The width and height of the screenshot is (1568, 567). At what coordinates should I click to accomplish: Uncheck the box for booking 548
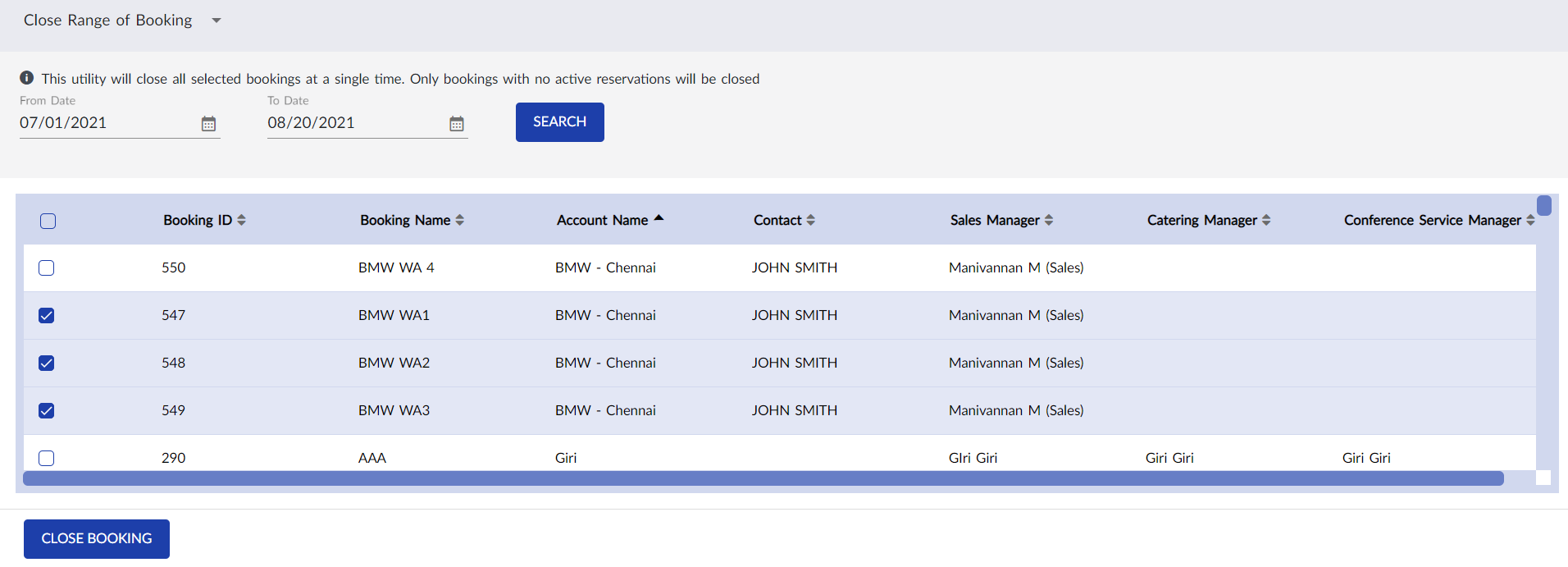tap(47, 364)
